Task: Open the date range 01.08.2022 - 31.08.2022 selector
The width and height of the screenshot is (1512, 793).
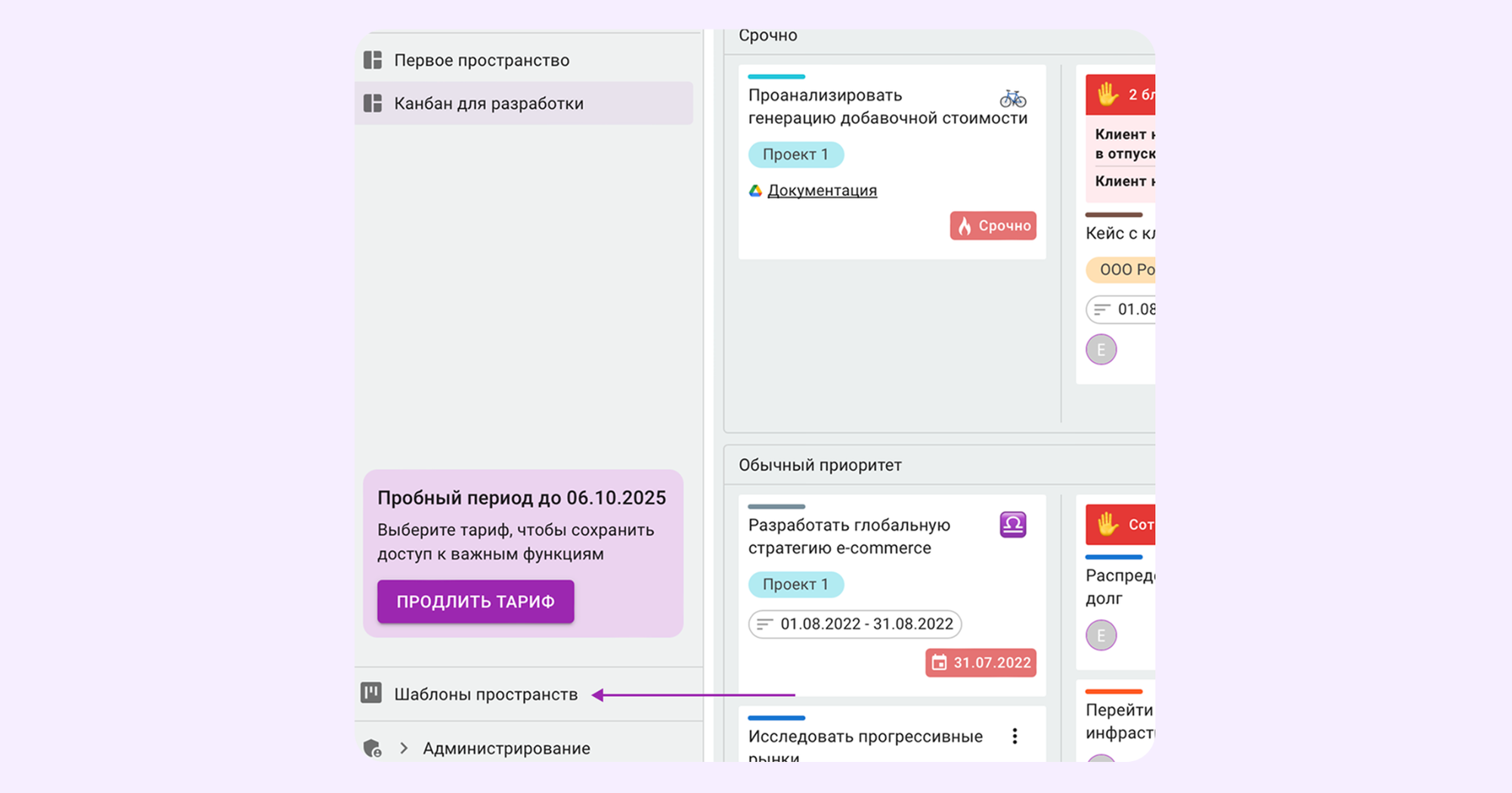Action: [x=855, y=624]
